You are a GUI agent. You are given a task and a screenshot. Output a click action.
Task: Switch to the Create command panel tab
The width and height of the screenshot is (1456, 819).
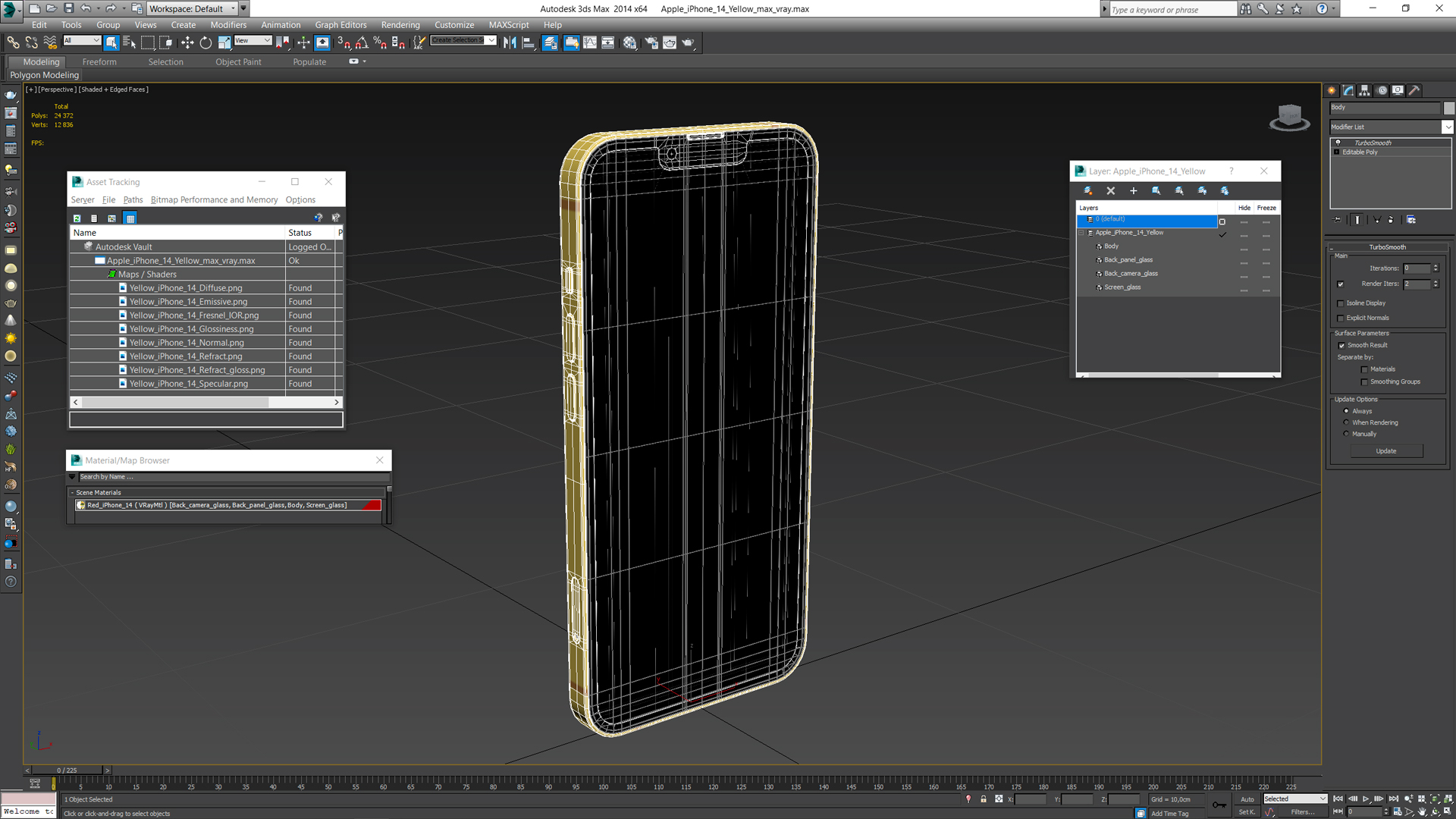[1332, 90]
